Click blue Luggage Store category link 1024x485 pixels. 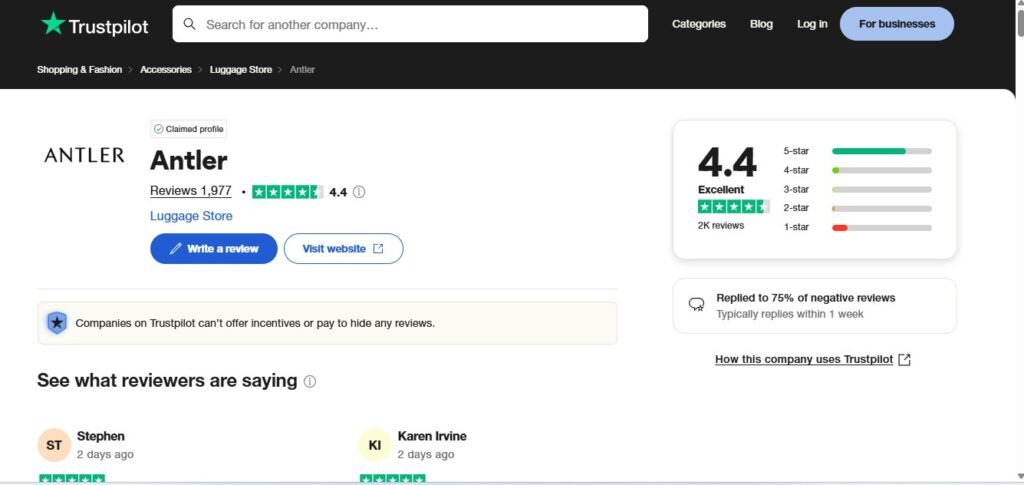coord(191,216)
